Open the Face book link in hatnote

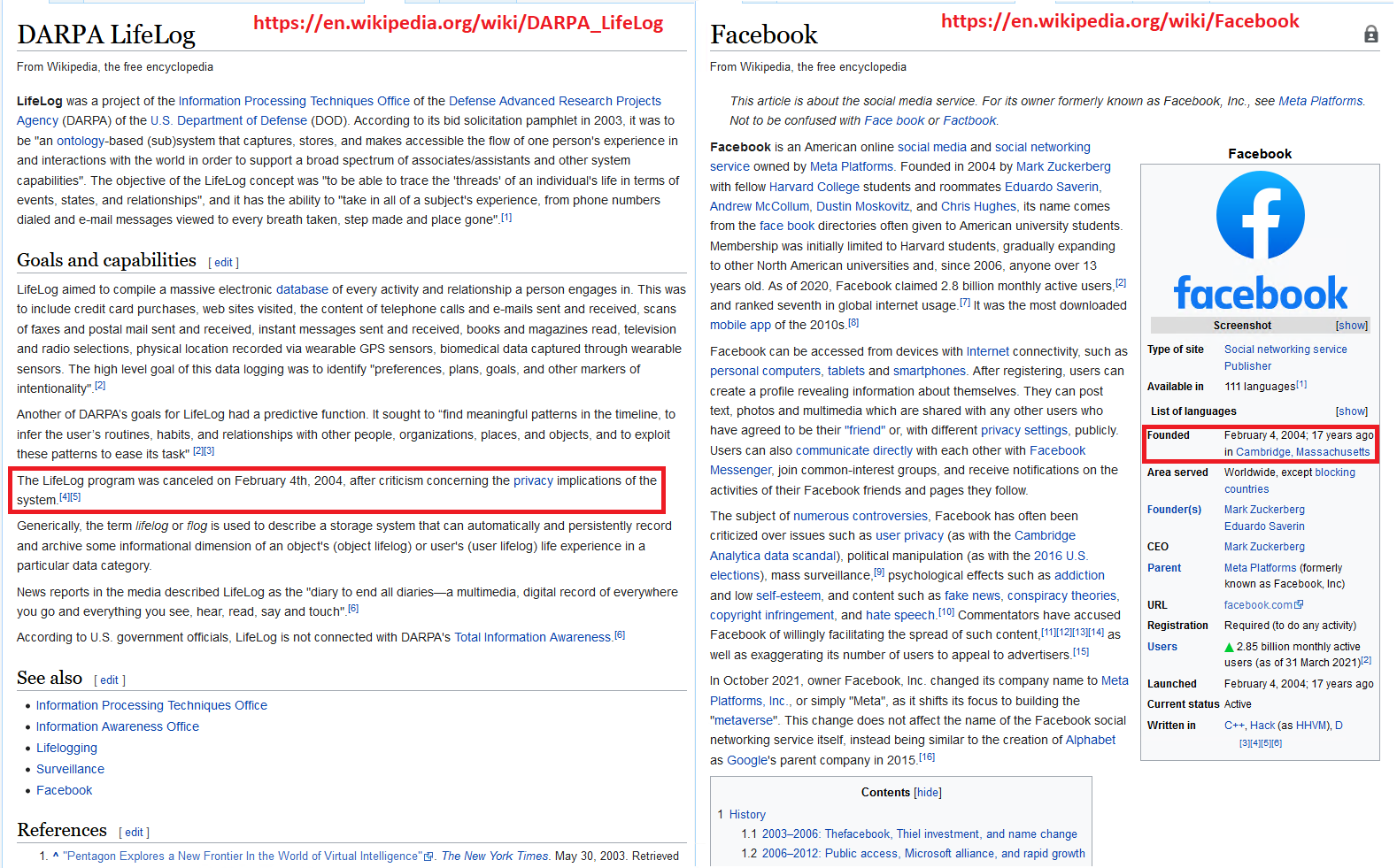pyautogui.click(x=894, y=120)
